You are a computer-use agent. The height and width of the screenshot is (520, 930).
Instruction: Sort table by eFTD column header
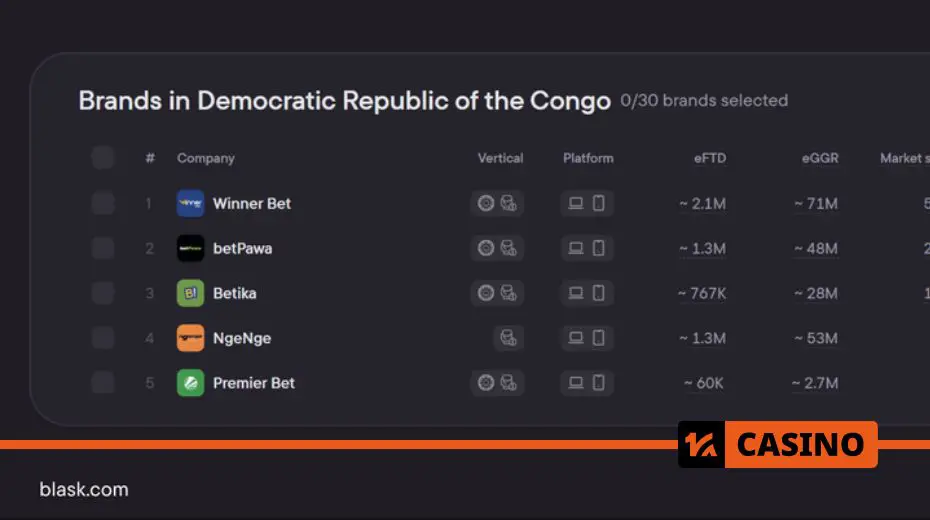click(710, 158)
